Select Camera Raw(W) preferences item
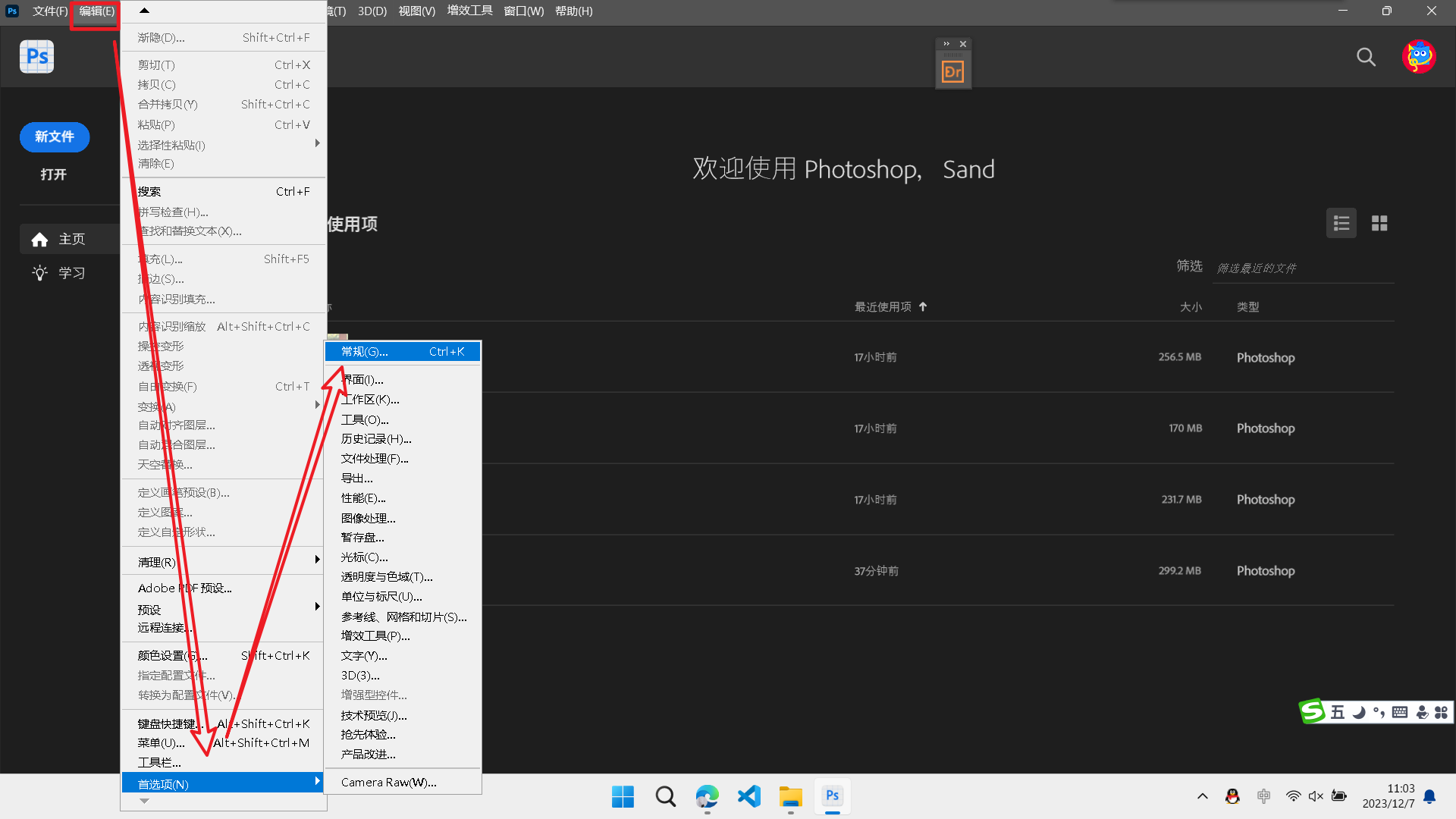The width and height of the screenshot is (1456, 819). (388, 783)
